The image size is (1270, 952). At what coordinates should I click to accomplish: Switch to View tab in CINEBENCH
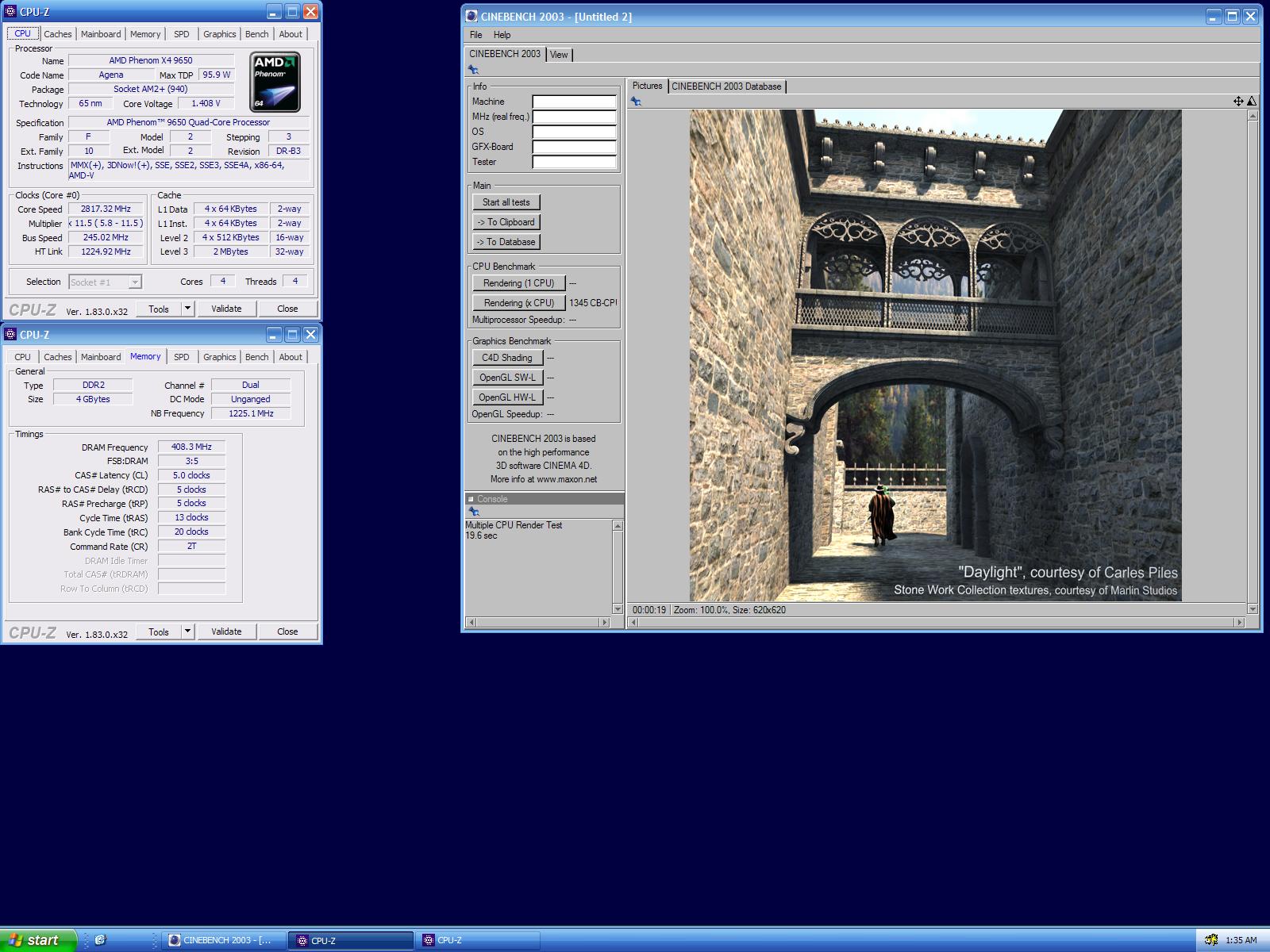[x=559, y=55]
